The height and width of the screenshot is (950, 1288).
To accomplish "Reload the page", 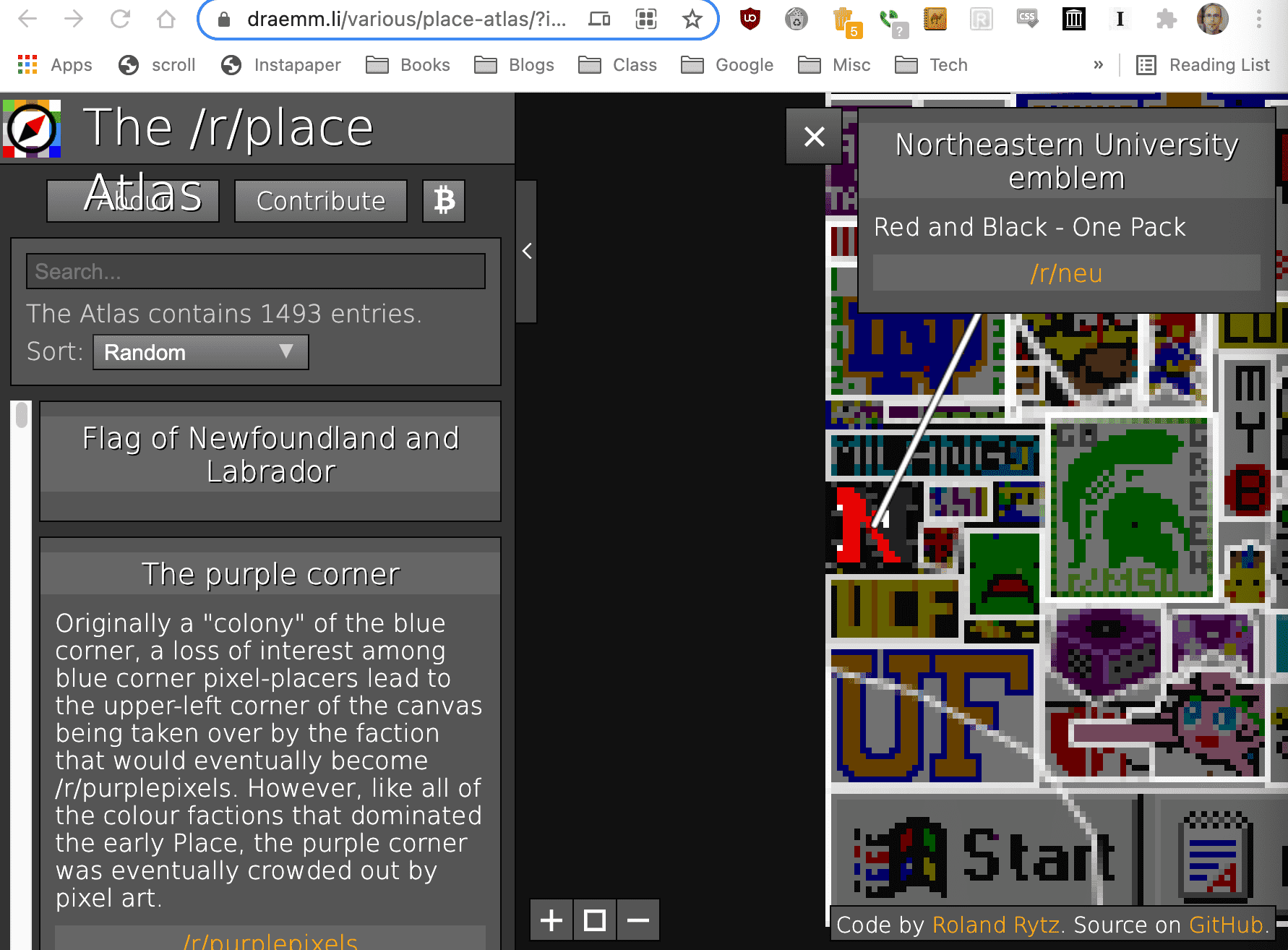I will pyautogui.click(x=119, y=20).
